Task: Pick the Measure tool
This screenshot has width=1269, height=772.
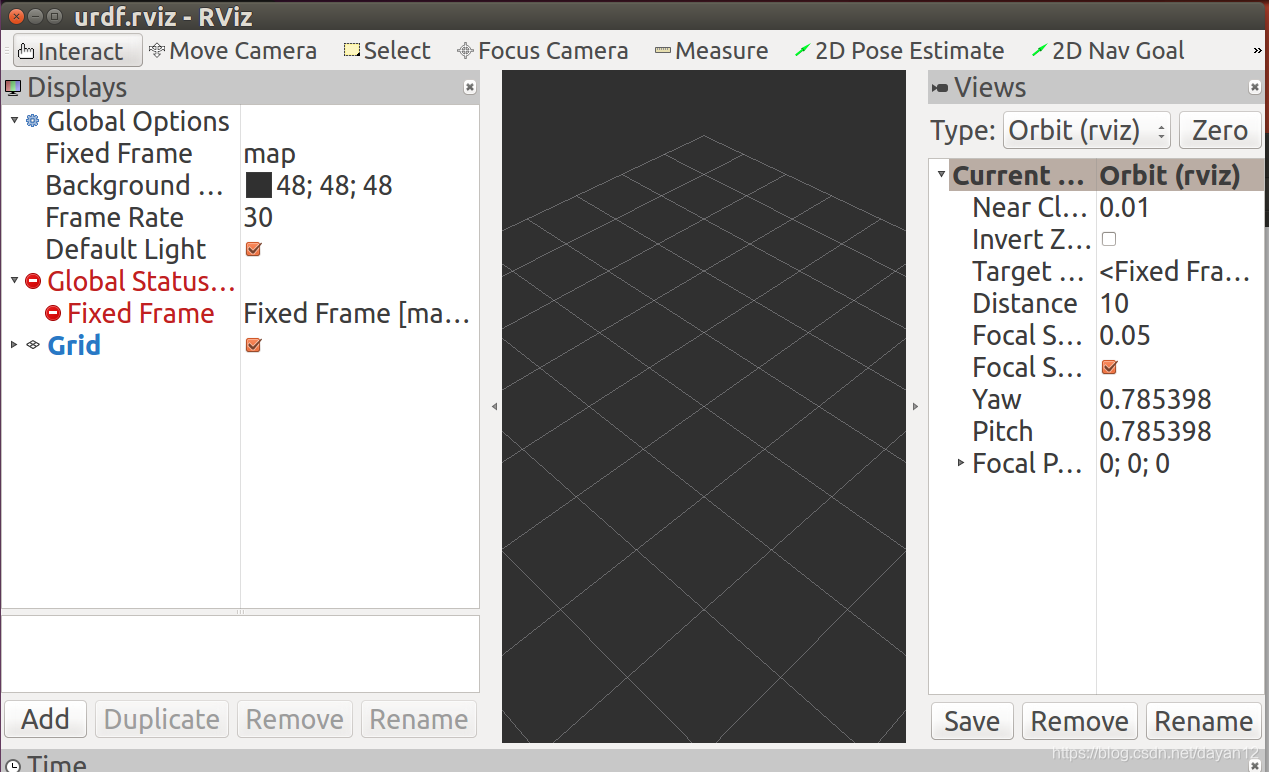Action: point(711,51)
